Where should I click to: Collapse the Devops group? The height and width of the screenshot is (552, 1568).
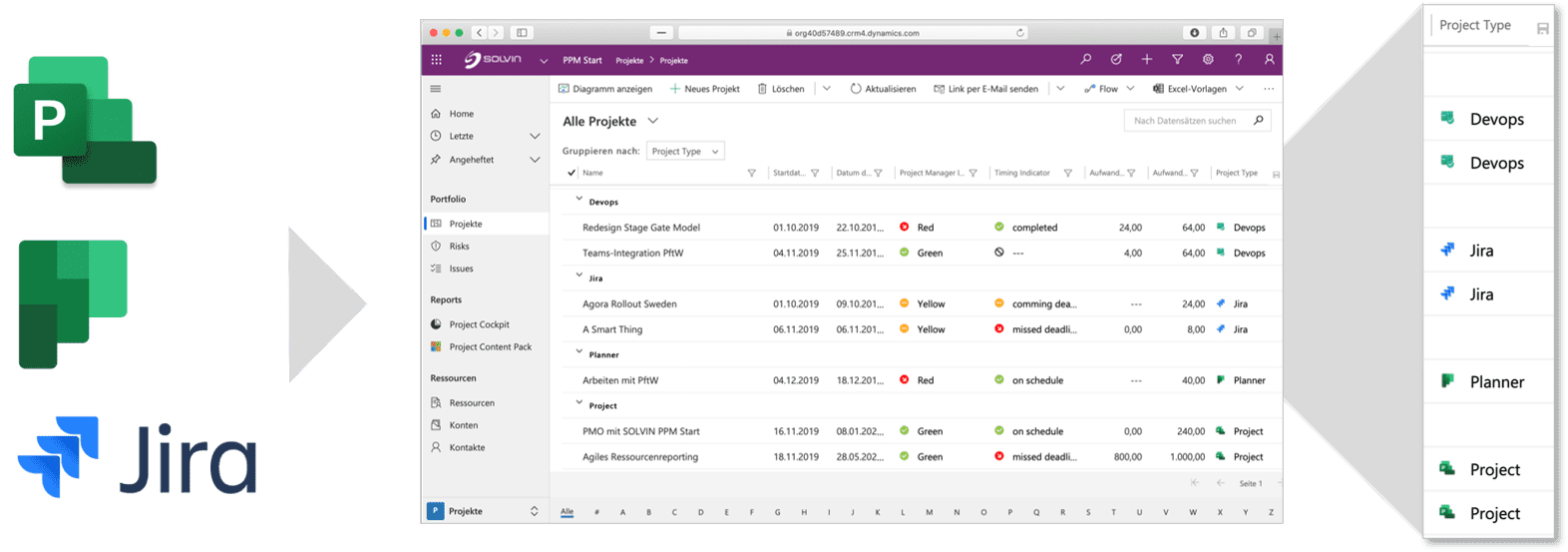[x=579, y=200]
